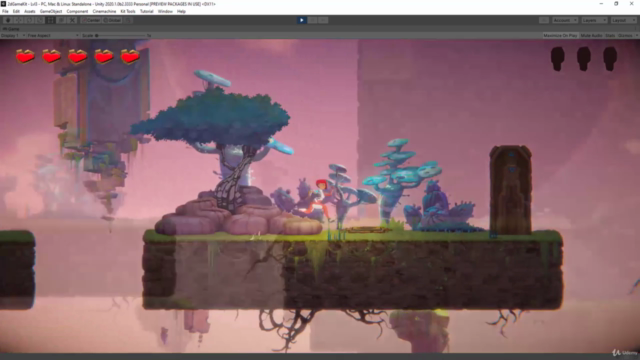Viewport: 640px width, 360px height.
Task: Open the Layers dropdown
Action: pyautogui.click(x=594, y=20)
